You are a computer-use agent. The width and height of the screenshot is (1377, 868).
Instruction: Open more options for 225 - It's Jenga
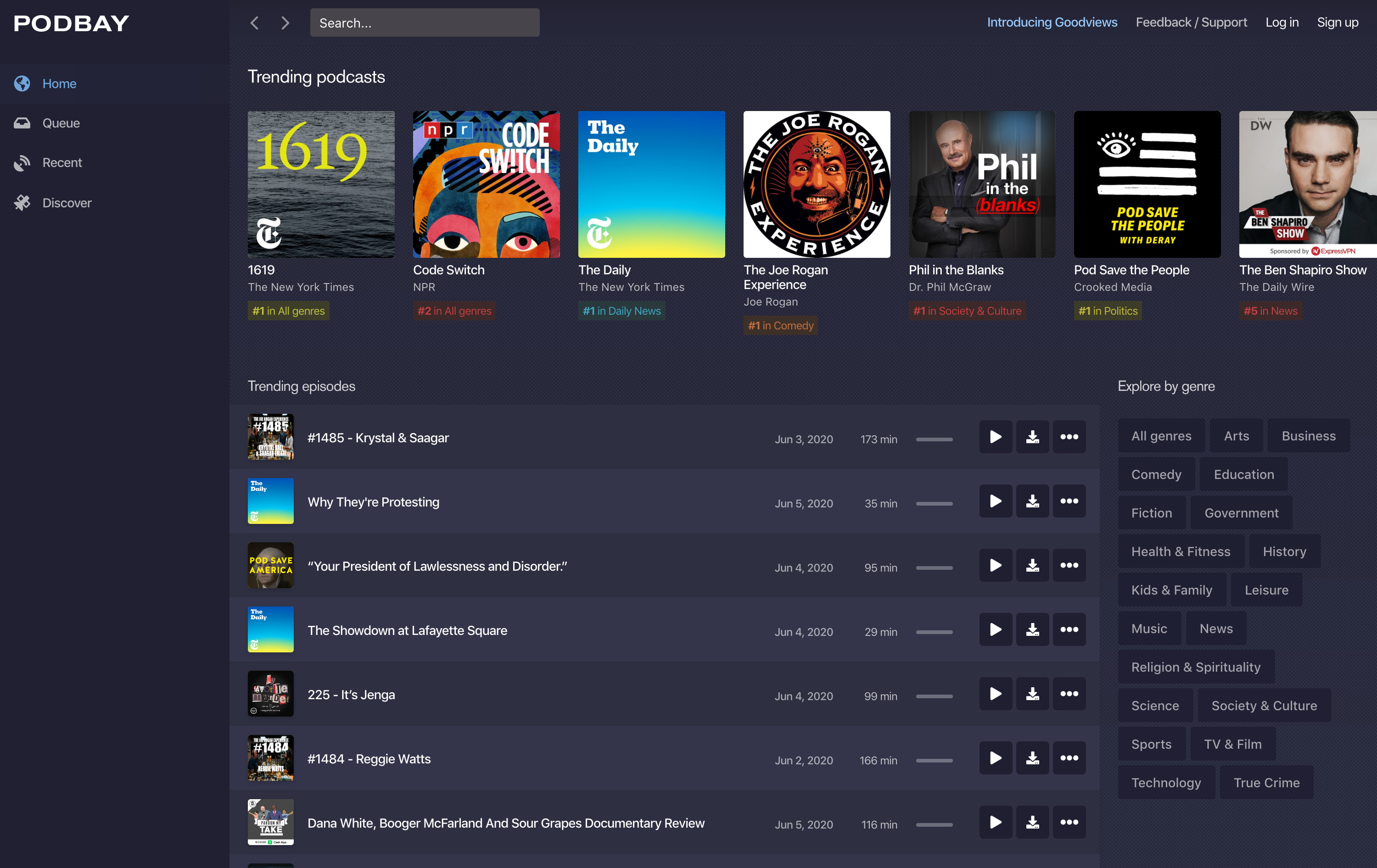pyautogui.click(x=1069, y=694)
